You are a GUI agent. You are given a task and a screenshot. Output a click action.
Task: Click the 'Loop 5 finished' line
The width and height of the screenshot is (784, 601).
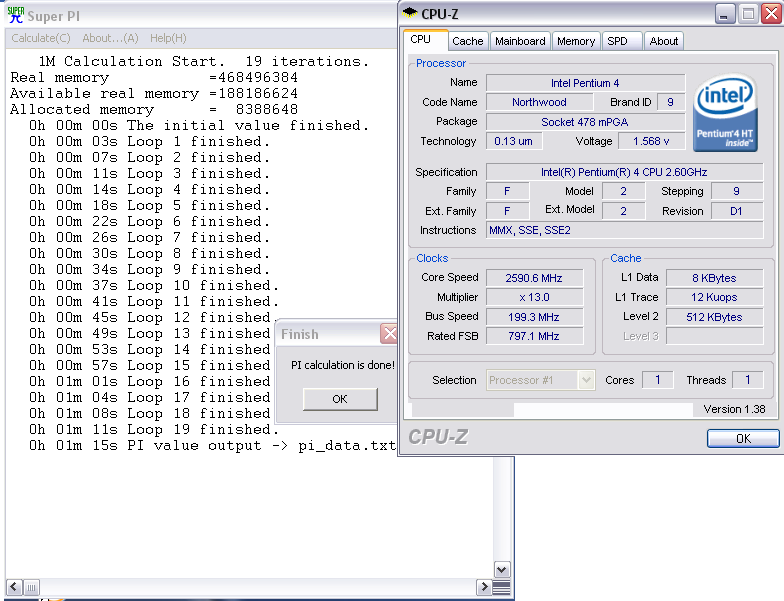(149, 206)
